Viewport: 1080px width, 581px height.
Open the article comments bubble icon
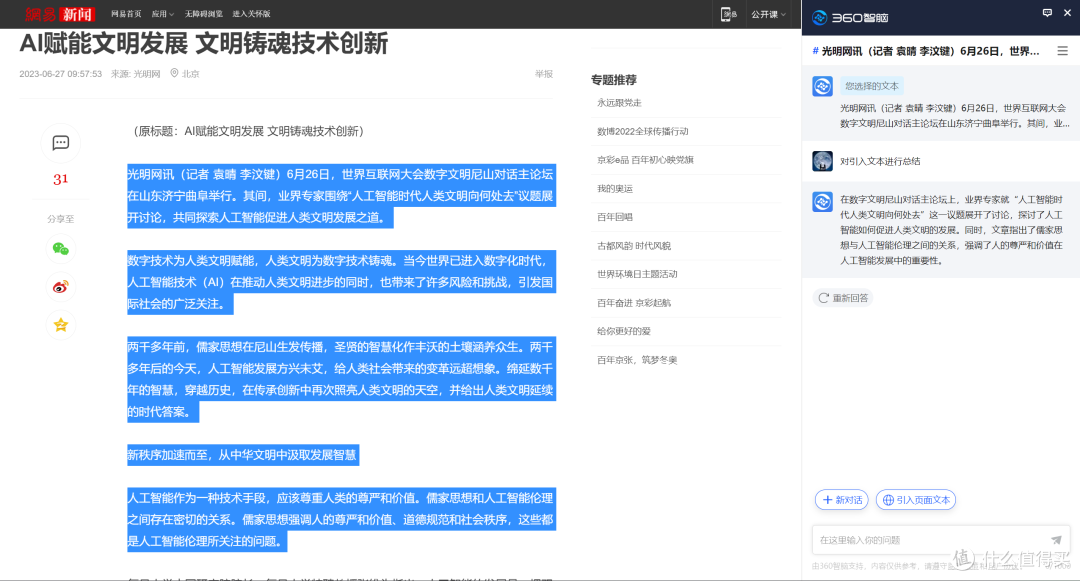coord(61,142)
